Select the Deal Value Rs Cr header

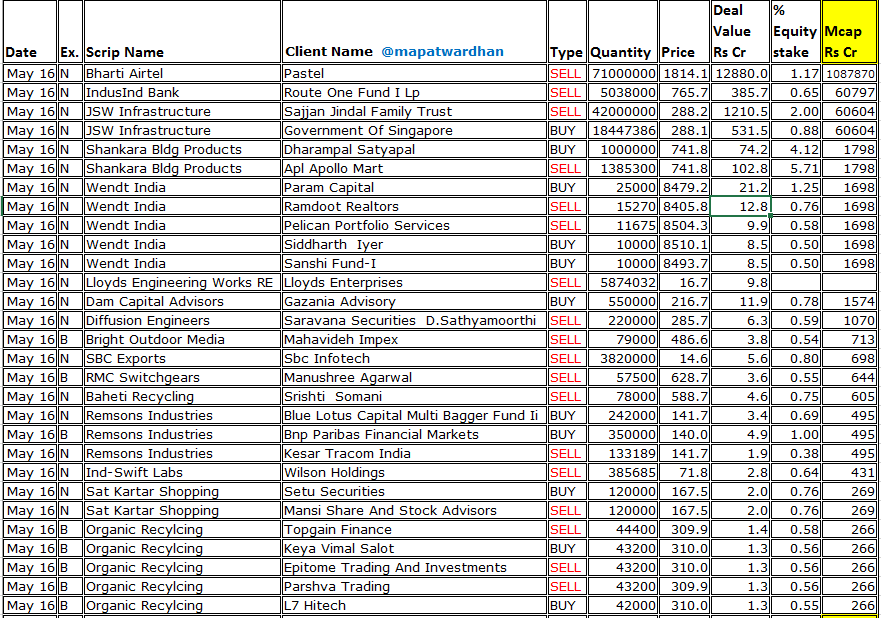(x=740, y=31)
